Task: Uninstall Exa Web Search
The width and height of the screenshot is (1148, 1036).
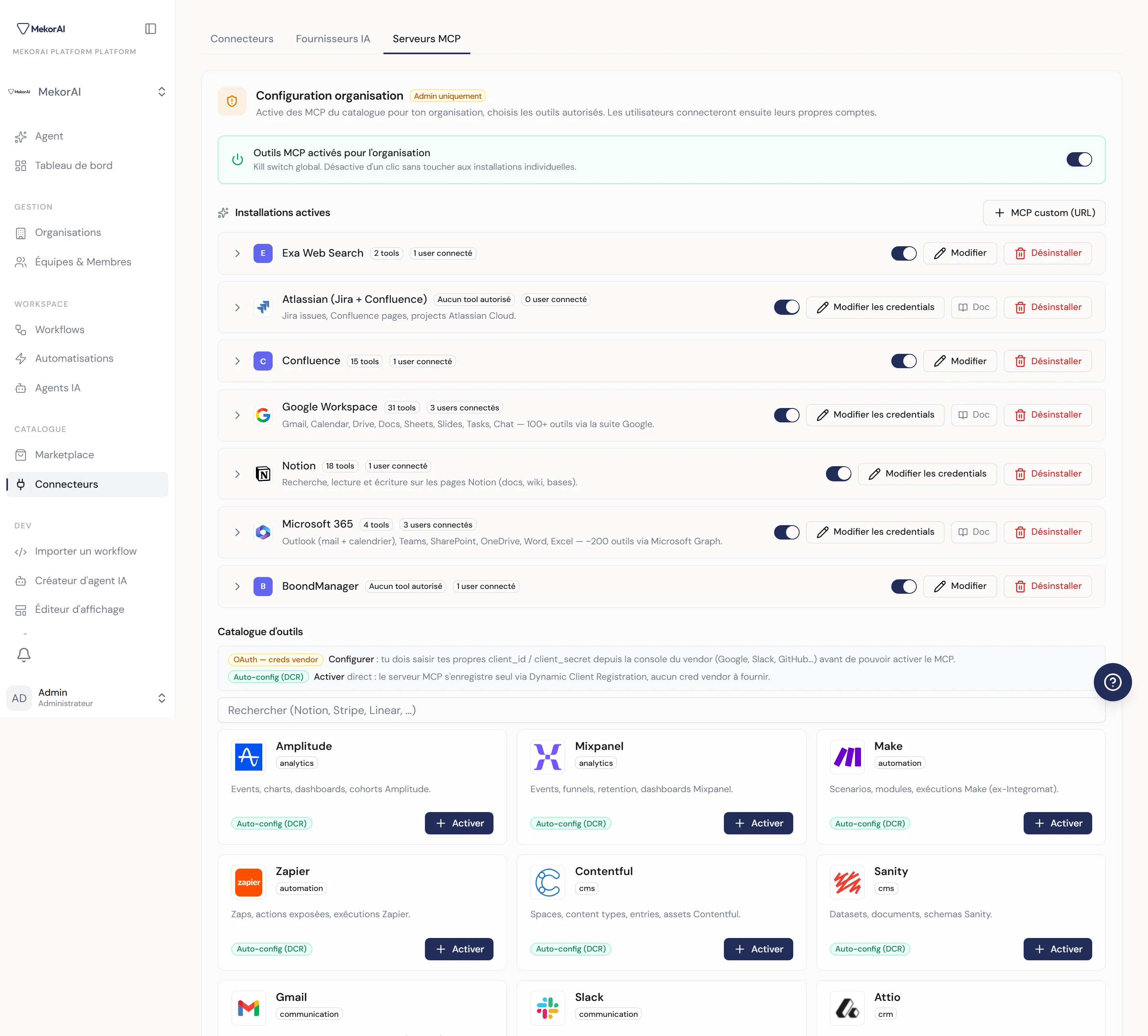Action: tap(1047, 253)
